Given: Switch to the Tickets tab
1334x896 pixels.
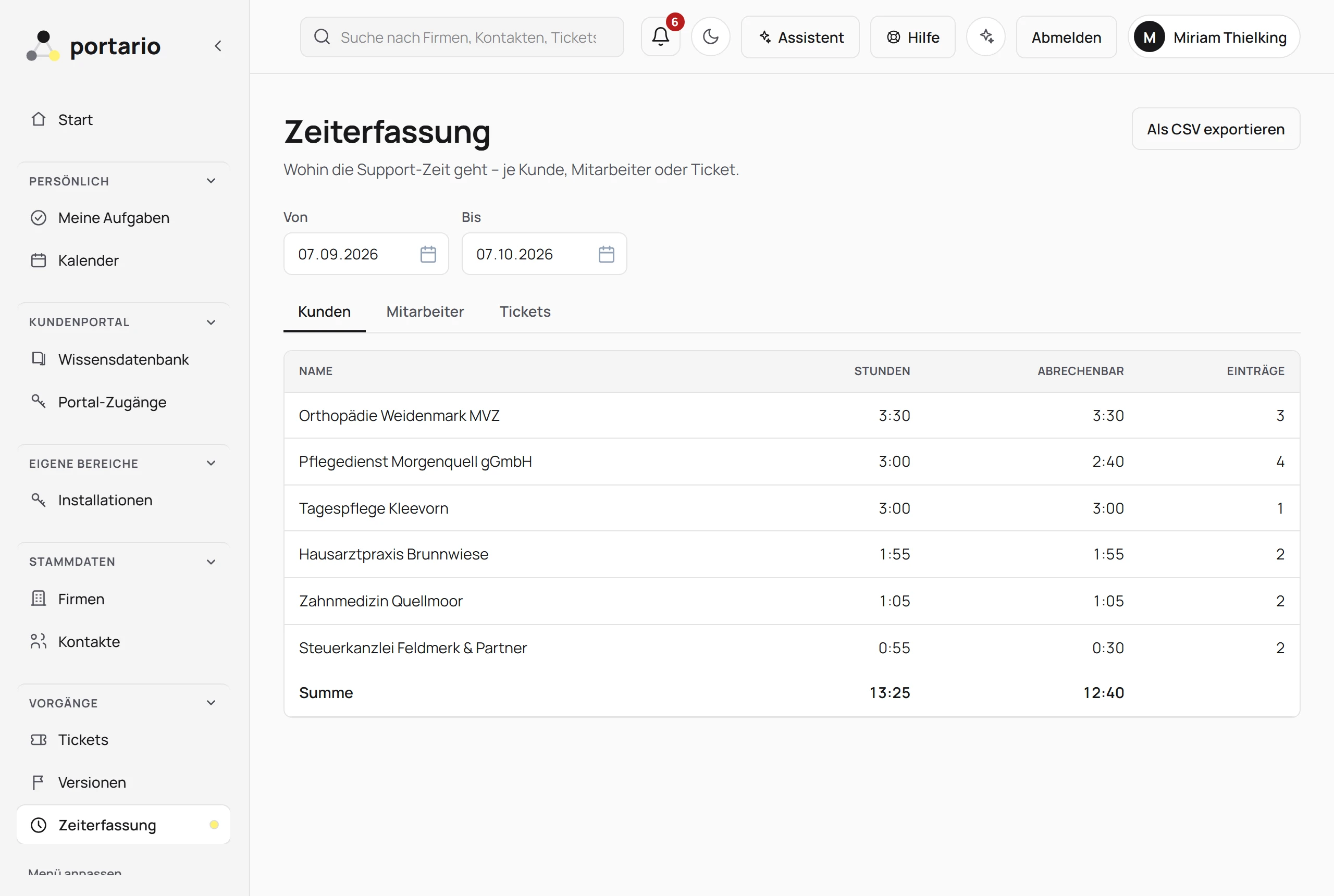Looking at the screenshot, I should (x=525, y=312).
